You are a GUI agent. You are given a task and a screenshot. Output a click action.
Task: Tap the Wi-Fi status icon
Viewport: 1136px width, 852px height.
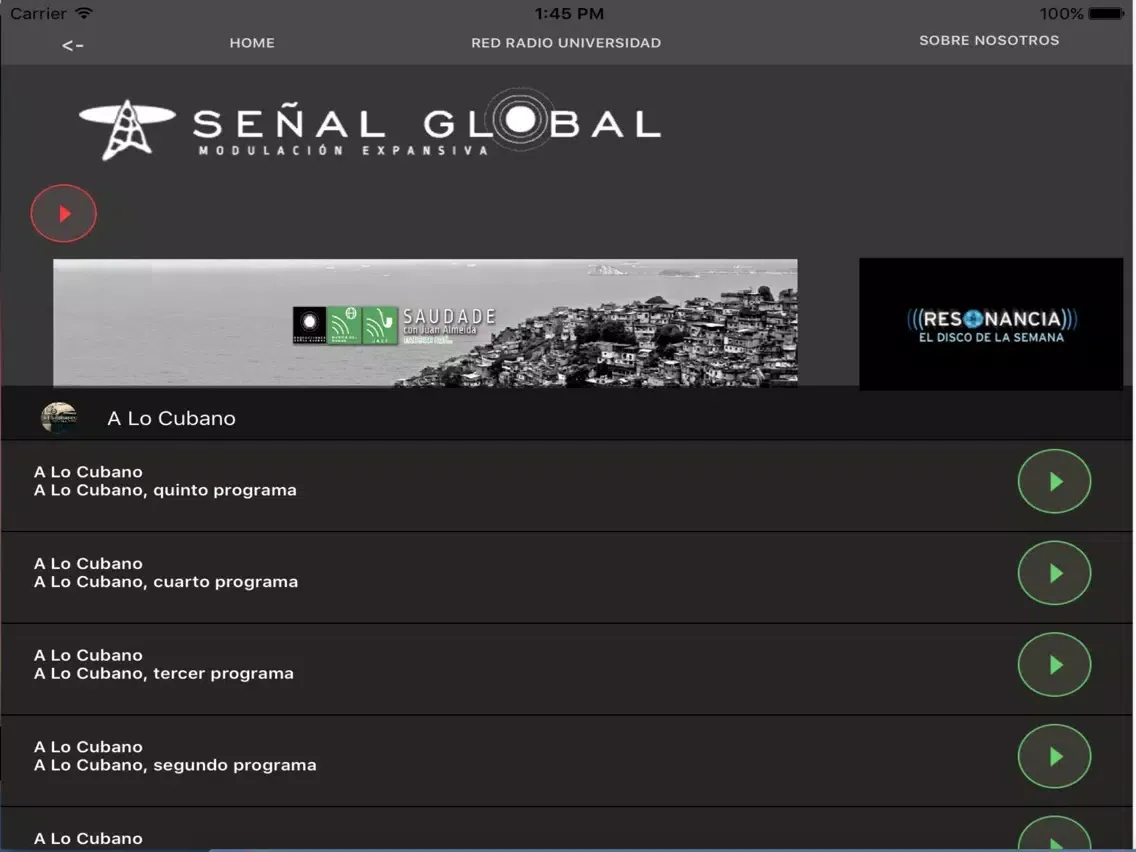coord(85,13)
